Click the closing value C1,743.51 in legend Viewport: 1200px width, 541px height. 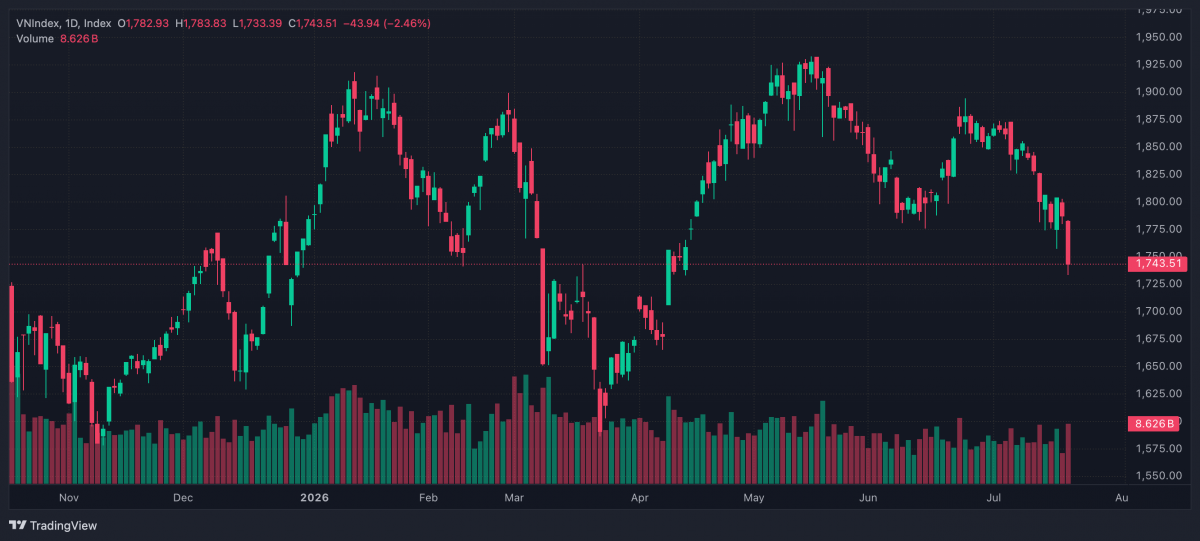311,23
